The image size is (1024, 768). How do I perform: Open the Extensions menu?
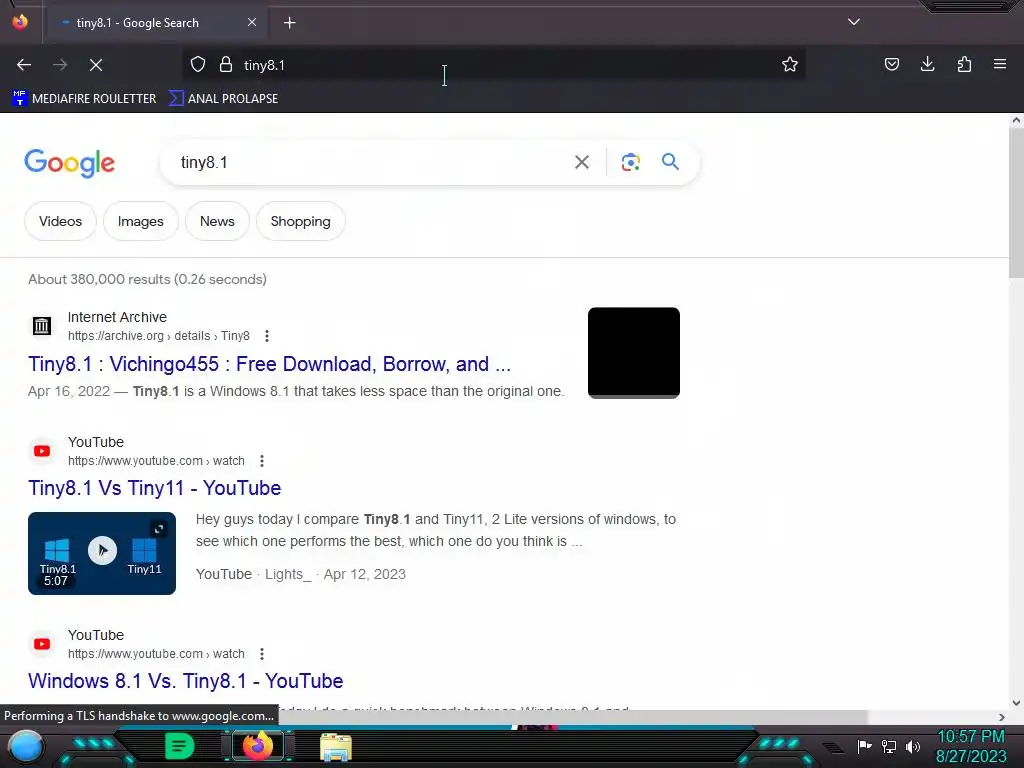tap(964, 65)
